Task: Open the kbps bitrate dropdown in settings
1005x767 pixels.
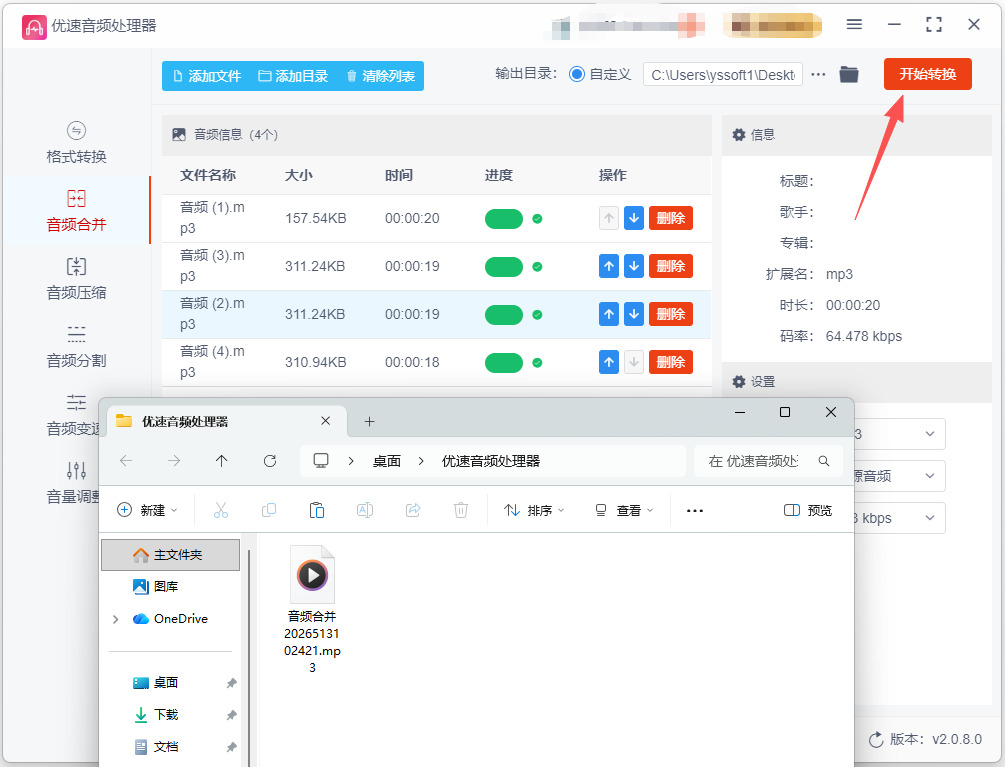Action: click(x=900, y=518)
